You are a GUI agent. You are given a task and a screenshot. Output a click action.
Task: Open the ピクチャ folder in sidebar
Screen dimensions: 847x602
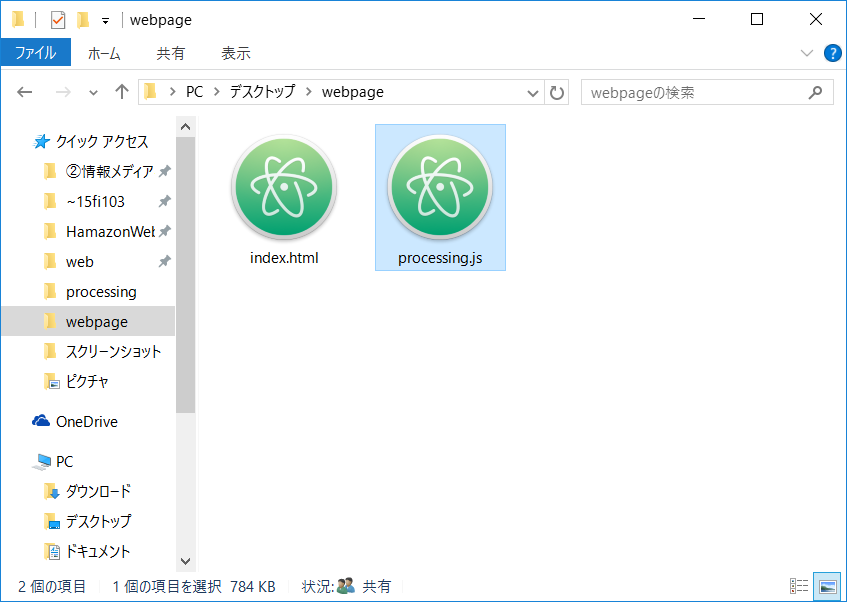(88, 382)
